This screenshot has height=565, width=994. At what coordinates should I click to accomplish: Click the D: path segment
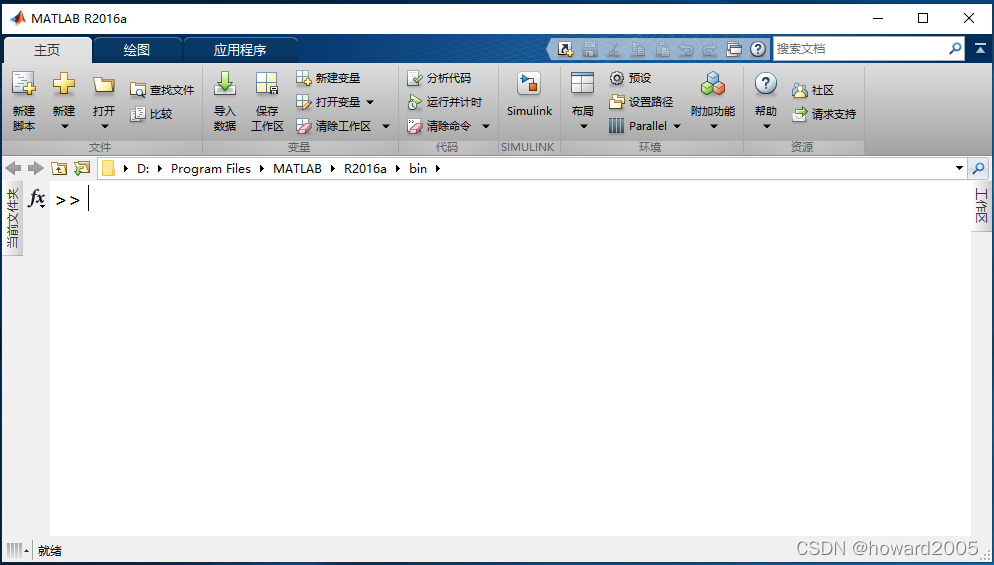click(x=143, y=169)
